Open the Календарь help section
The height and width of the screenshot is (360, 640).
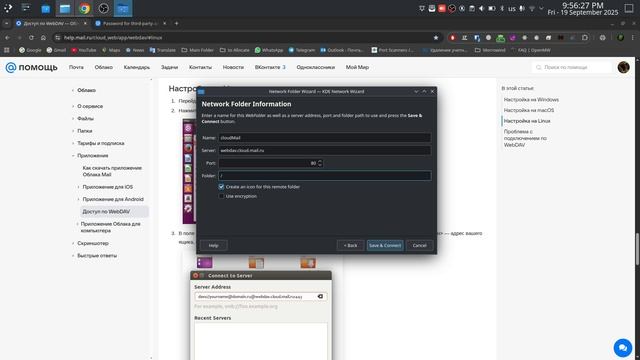(137, 67)
